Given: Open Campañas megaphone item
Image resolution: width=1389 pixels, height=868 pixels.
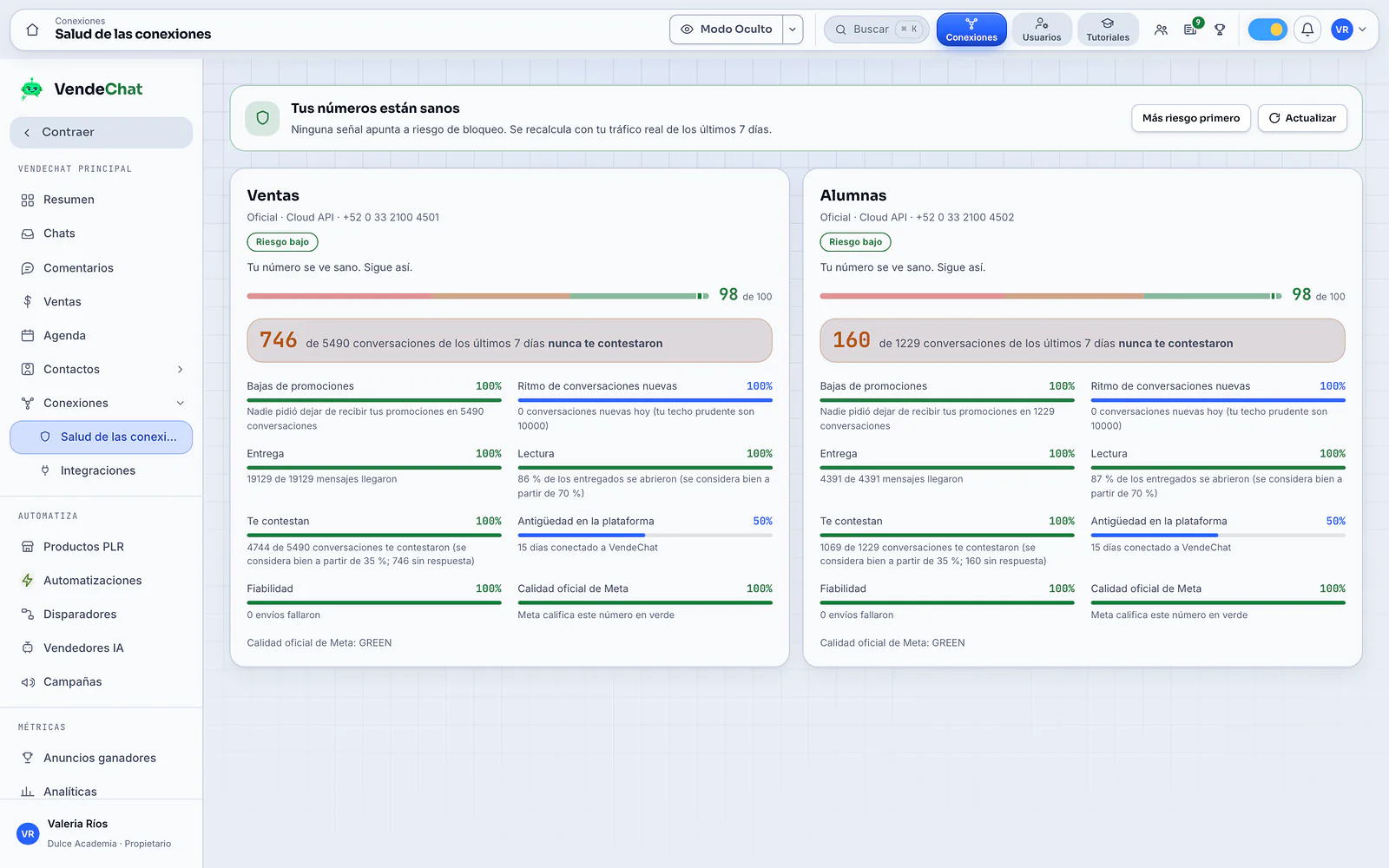Looking at the screenshot, I should coord(102,682).
